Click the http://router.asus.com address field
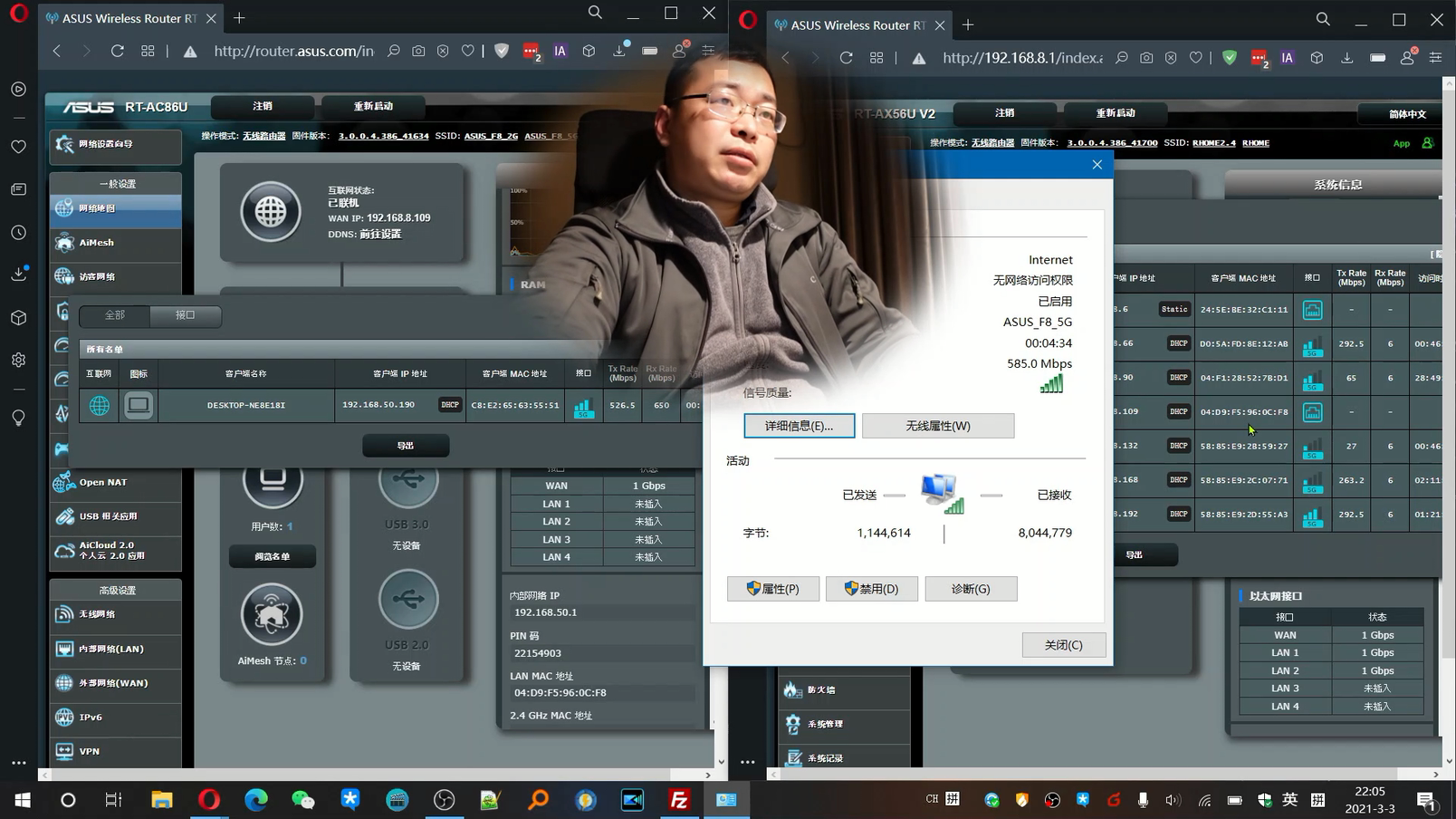The height and width of the screenshot is (819, 1456). 293,52
